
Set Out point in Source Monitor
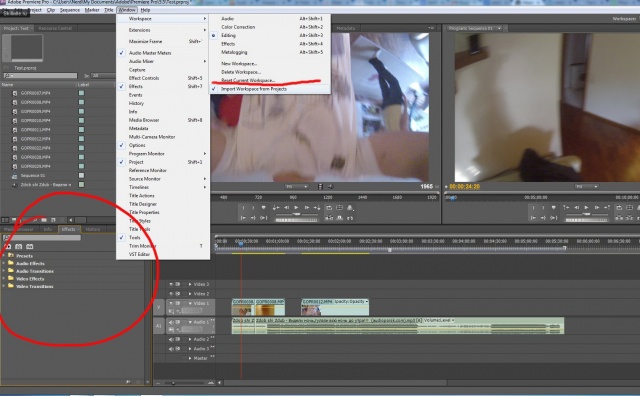(x=253, y=208)
